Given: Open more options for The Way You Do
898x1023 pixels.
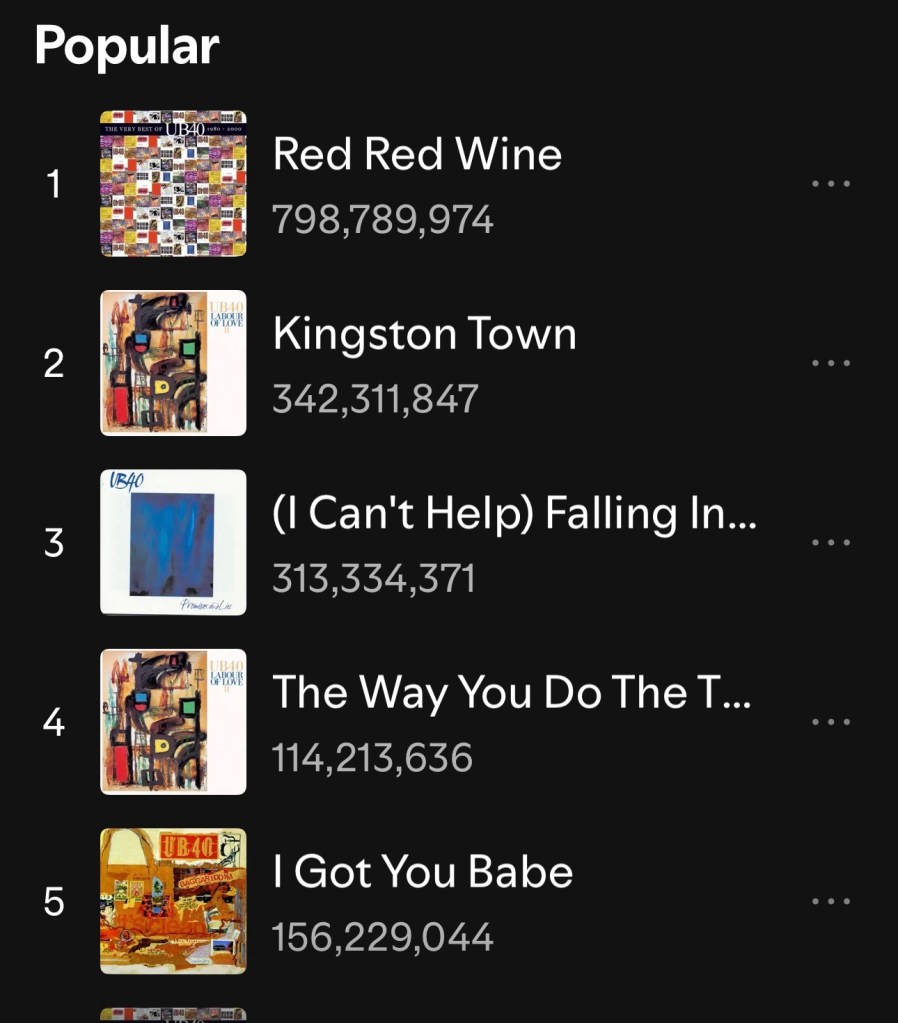Looking at the screenshot, I should 830,721.
